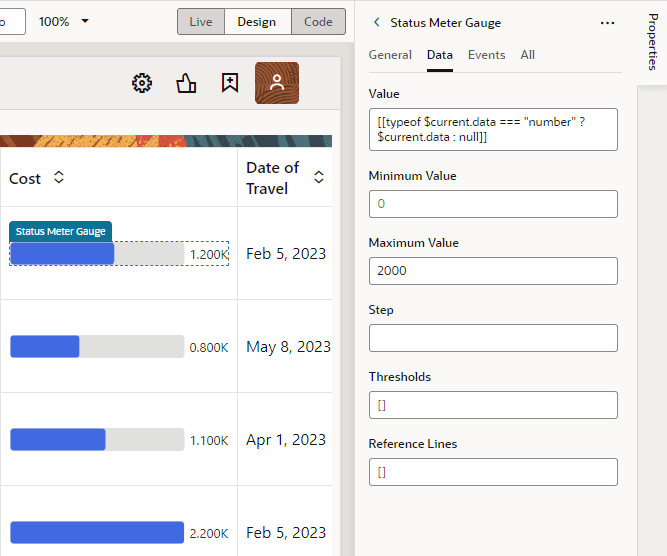Click the Apr 1, 2023 date cell
Screen dimensions: 667x556
(286, 439)
